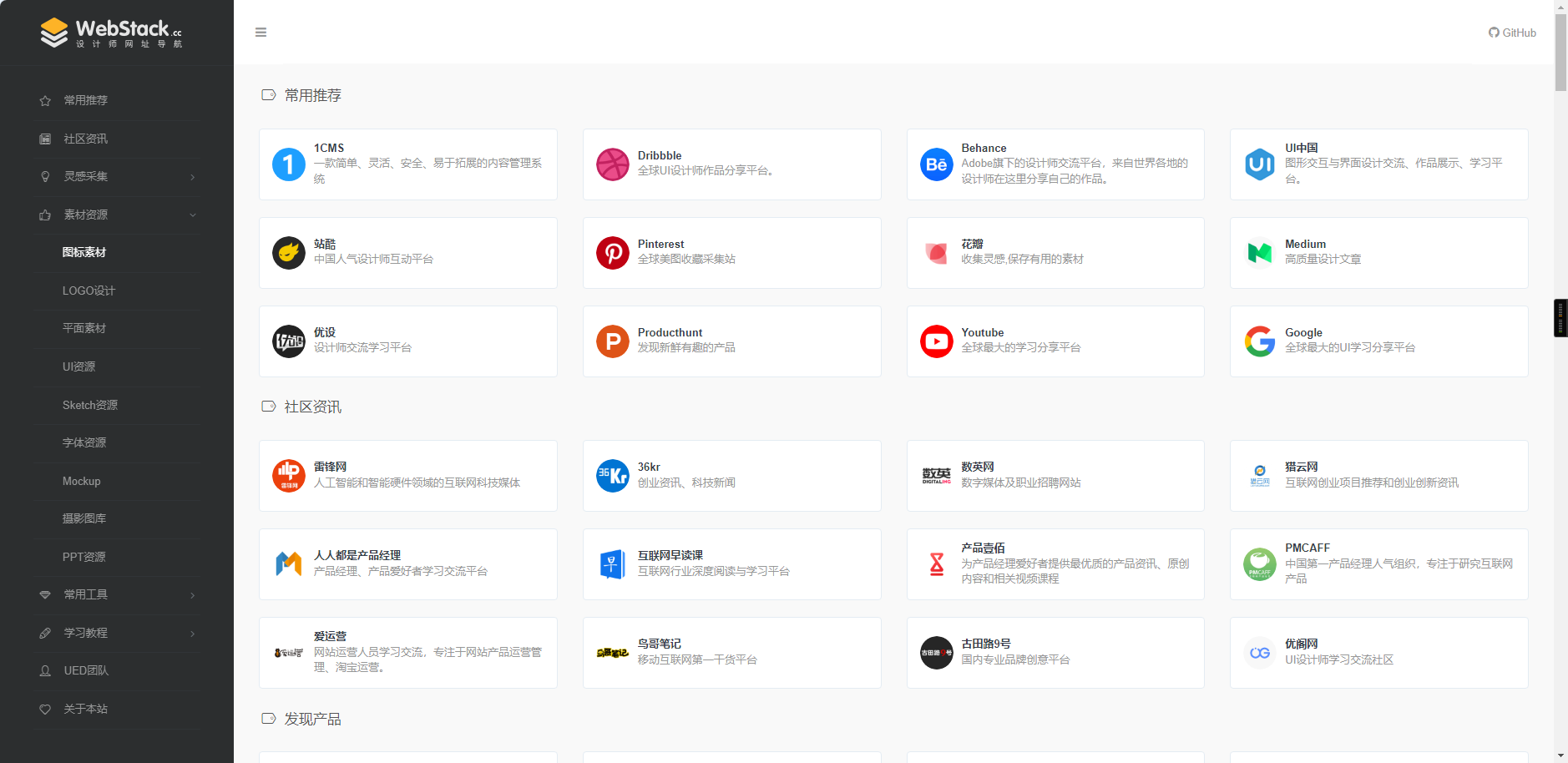Click the star icon next to 常用推荐

[45, 100]
